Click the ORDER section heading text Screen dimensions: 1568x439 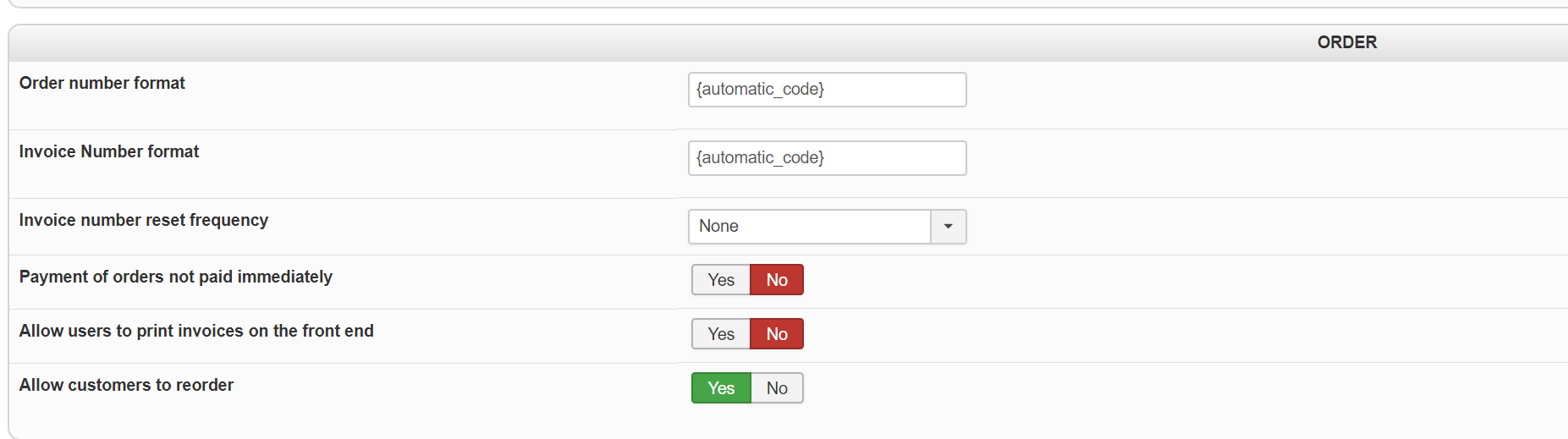(x=1346, y=42)
